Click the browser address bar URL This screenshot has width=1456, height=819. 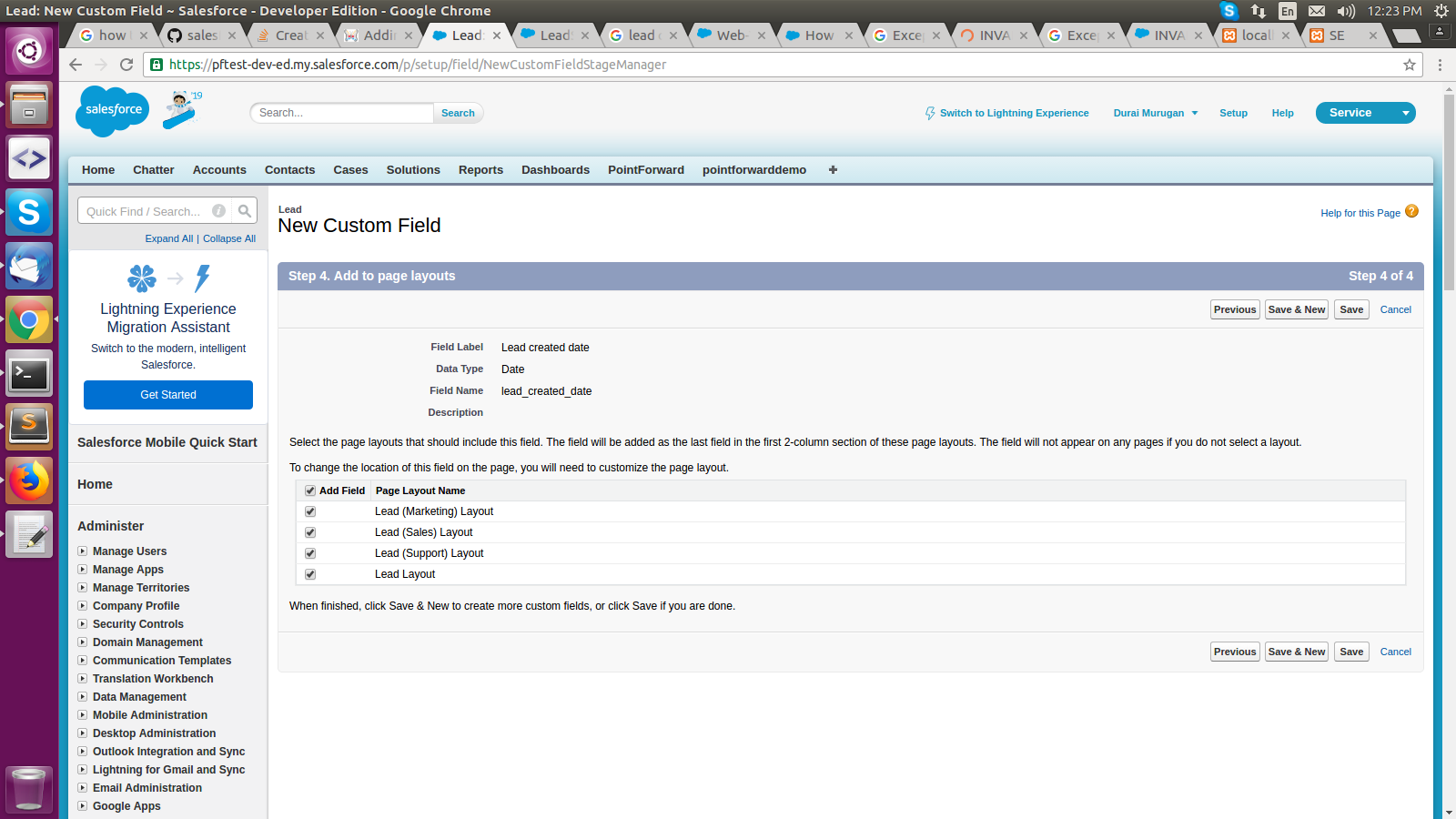tap(418, 65)
